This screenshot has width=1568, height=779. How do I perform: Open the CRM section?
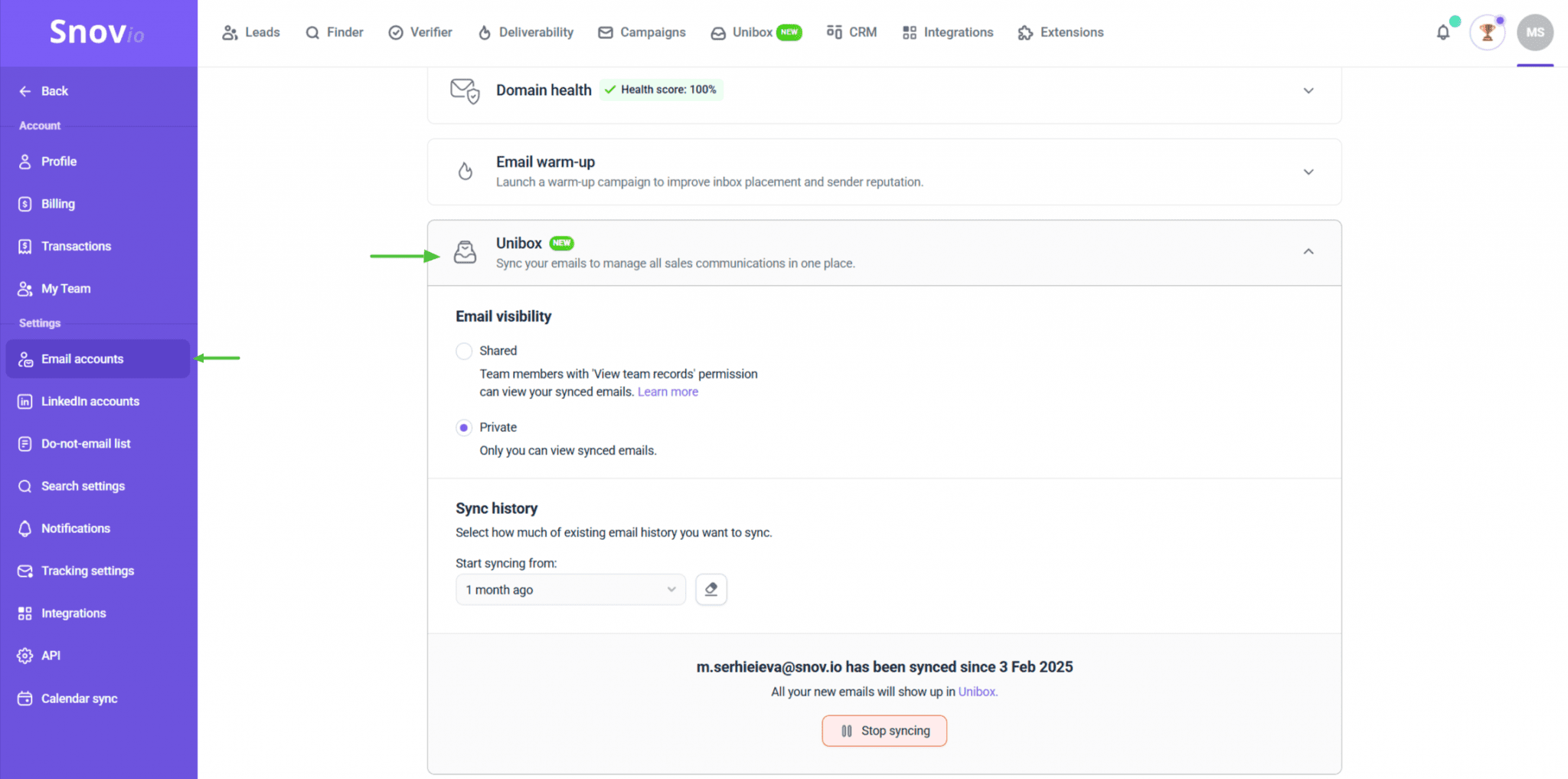pos(851,32)
